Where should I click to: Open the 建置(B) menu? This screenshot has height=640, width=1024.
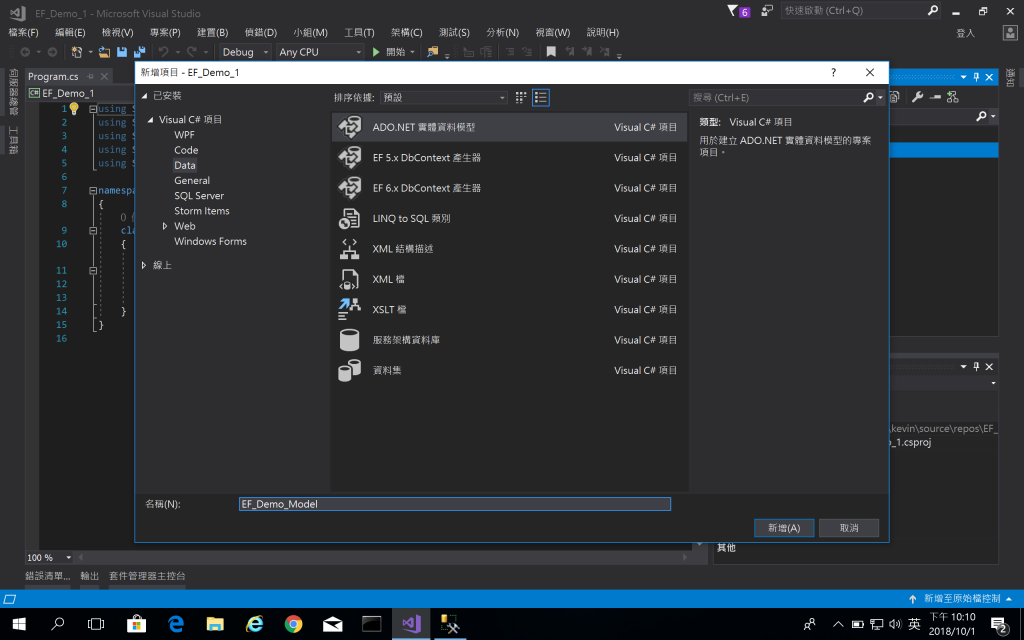(212, 32)
